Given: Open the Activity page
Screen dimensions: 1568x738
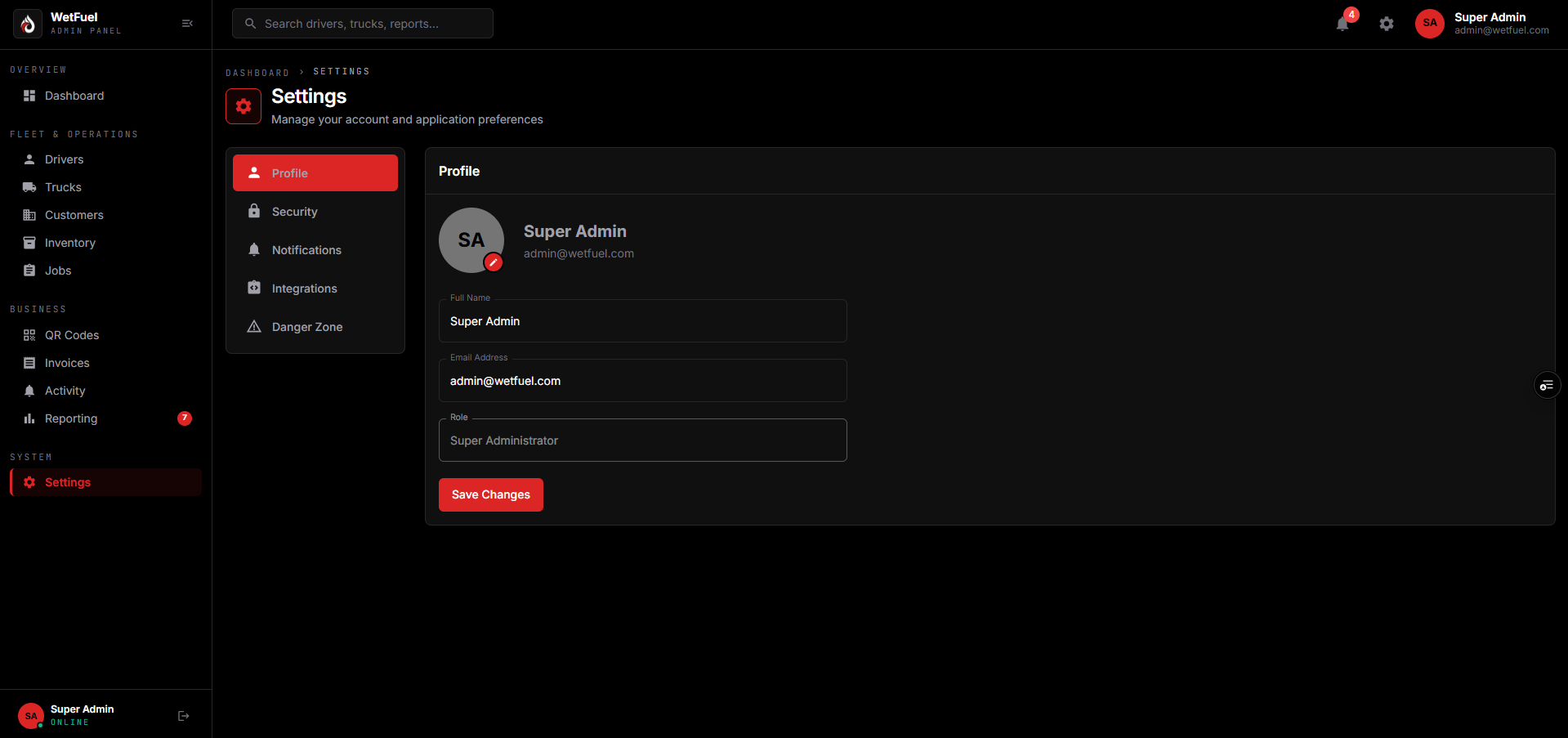Looking at the screenshot, I should click(105, 391).
